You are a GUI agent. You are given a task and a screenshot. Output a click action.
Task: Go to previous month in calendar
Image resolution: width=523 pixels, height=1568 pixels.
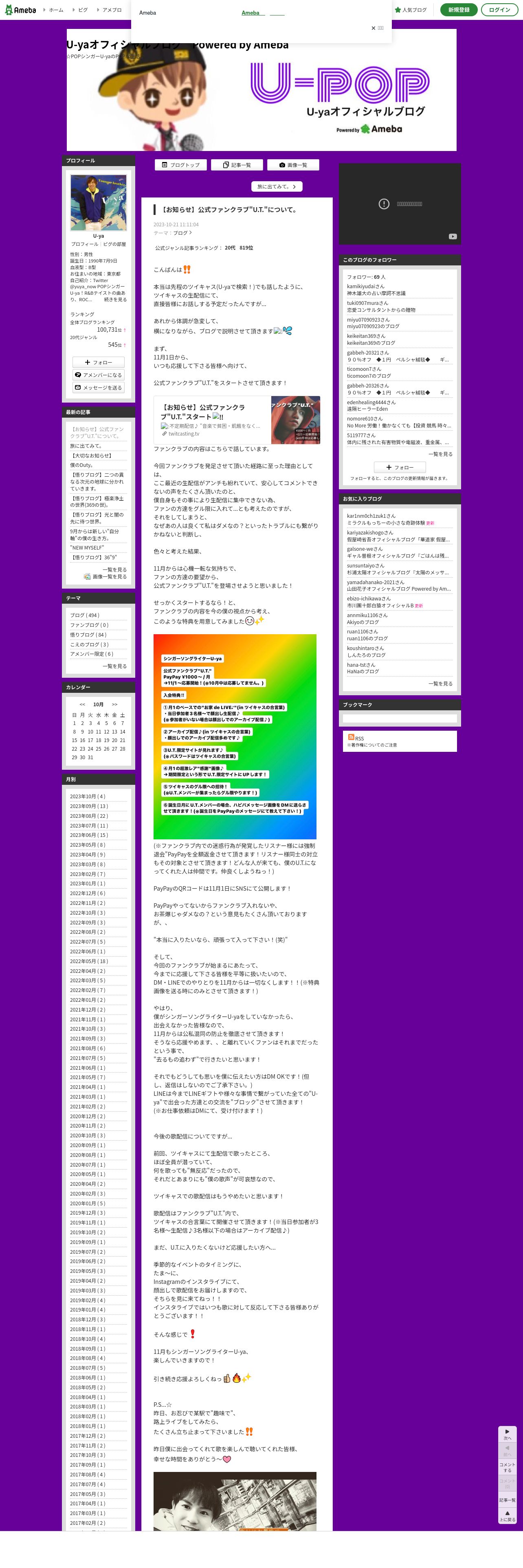(x=82, y=704)
